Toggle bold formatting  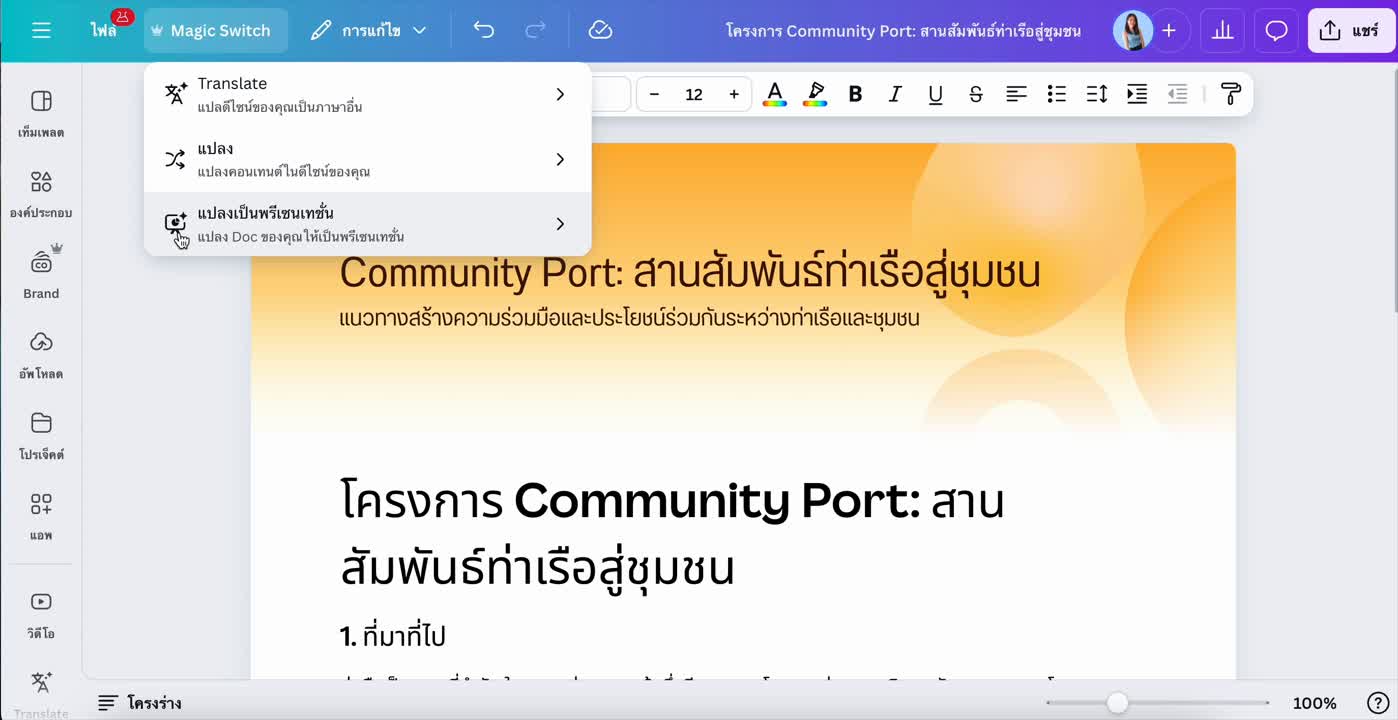click(x=855, y=93)
